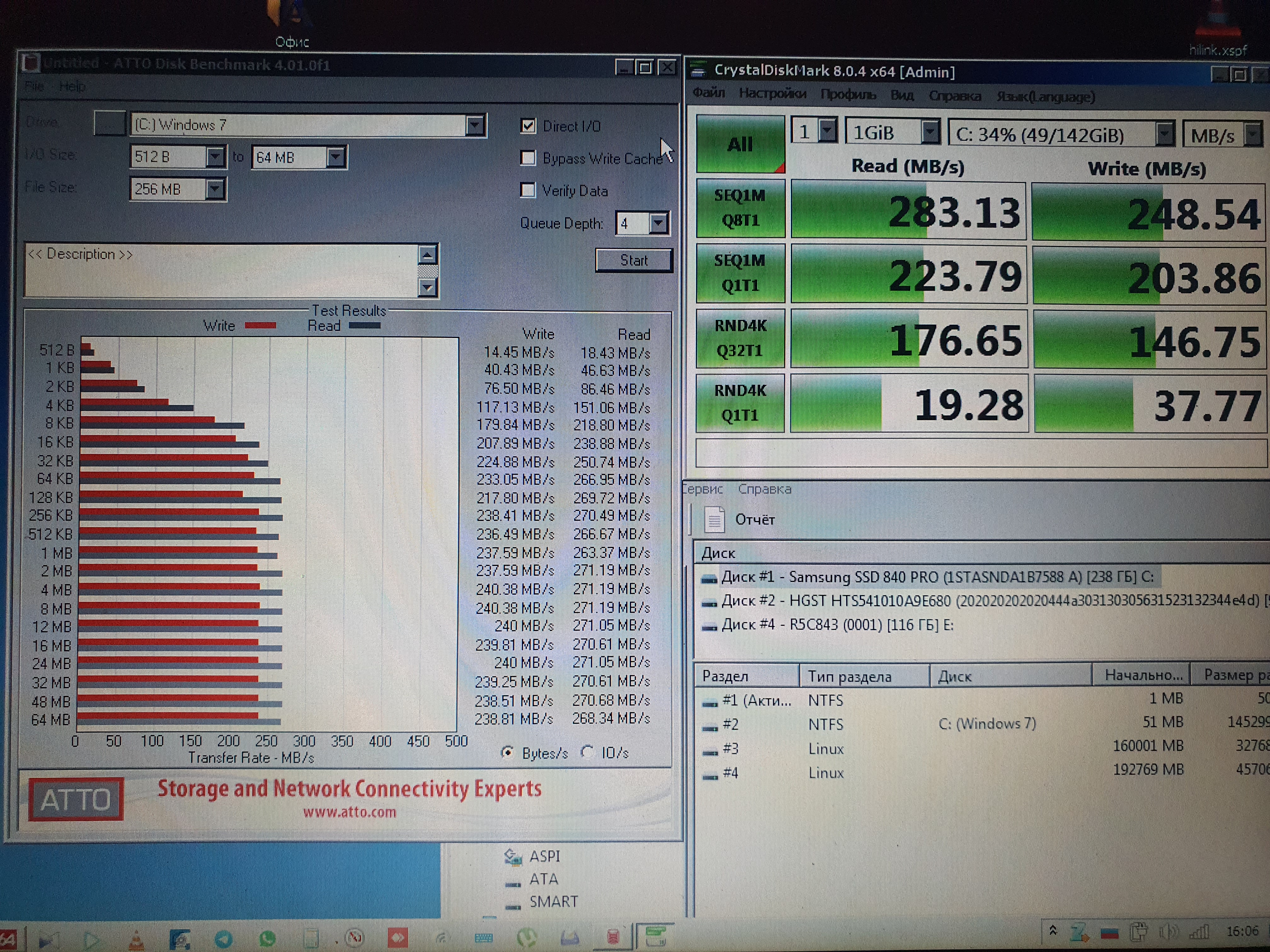Screen dimensions: 1270x952
Task: Click the CrystalDiskMark All test button
Action: [740, 144]
